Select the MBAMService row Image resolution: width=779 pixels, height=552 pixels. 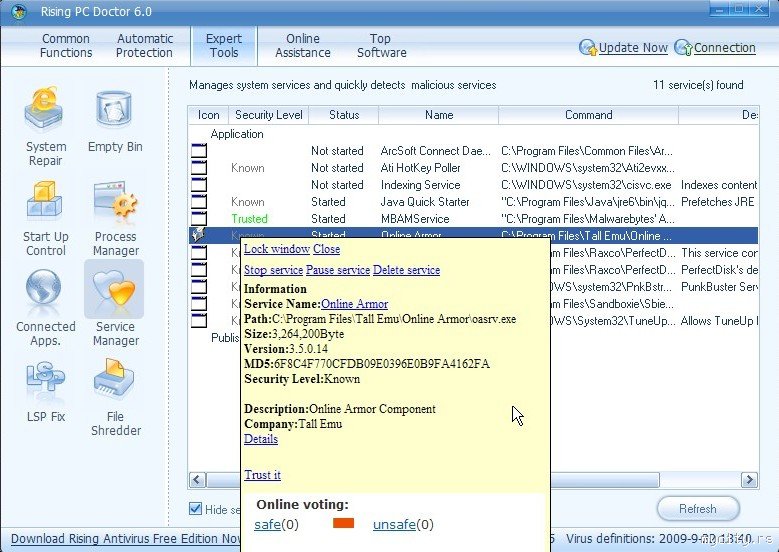pyautogui.click(x=473, y=218)
